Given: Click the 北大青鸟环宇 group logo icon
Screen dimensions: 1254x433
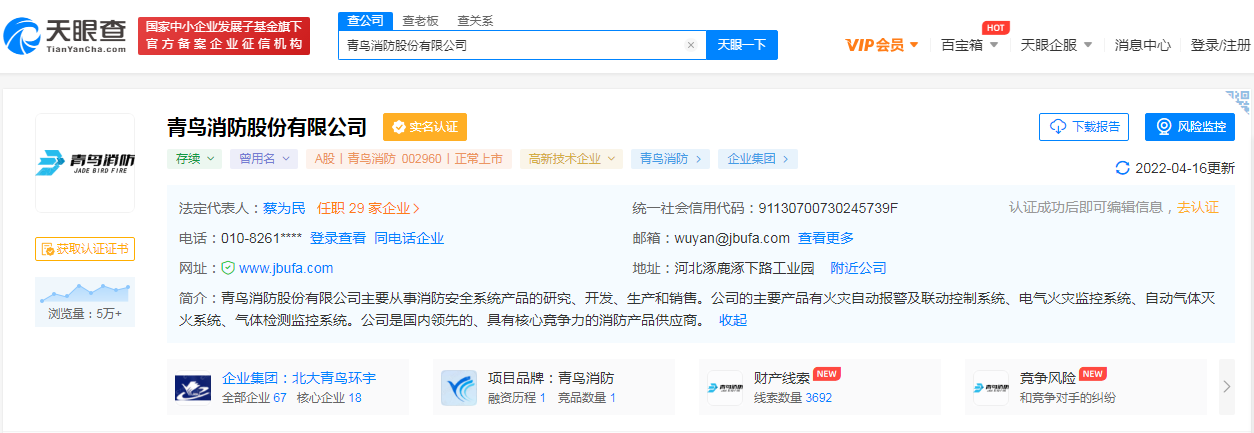Looking at the screenshot, I should 192,387.
